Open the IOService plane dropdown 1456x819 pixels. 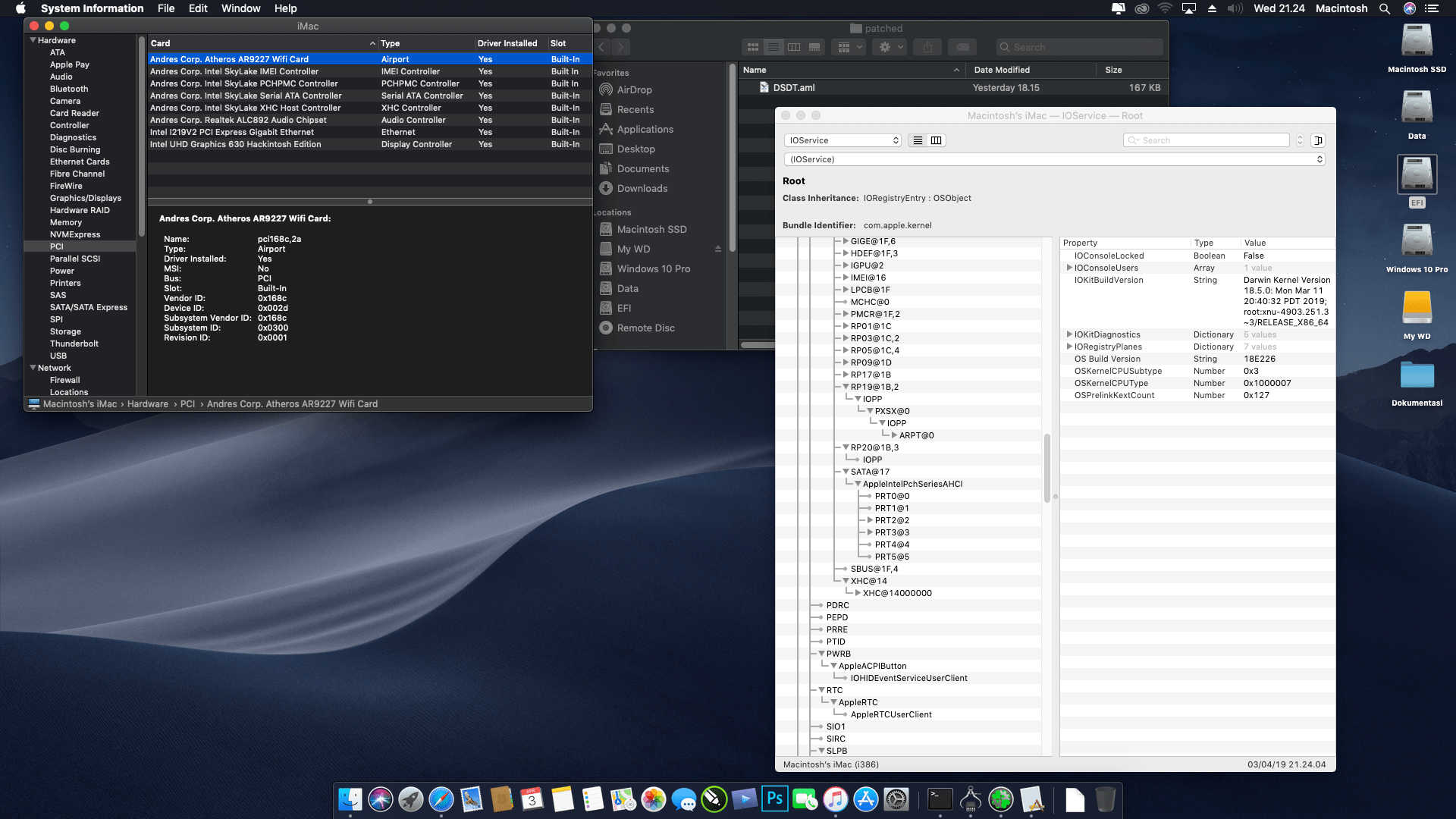(843, 140)
